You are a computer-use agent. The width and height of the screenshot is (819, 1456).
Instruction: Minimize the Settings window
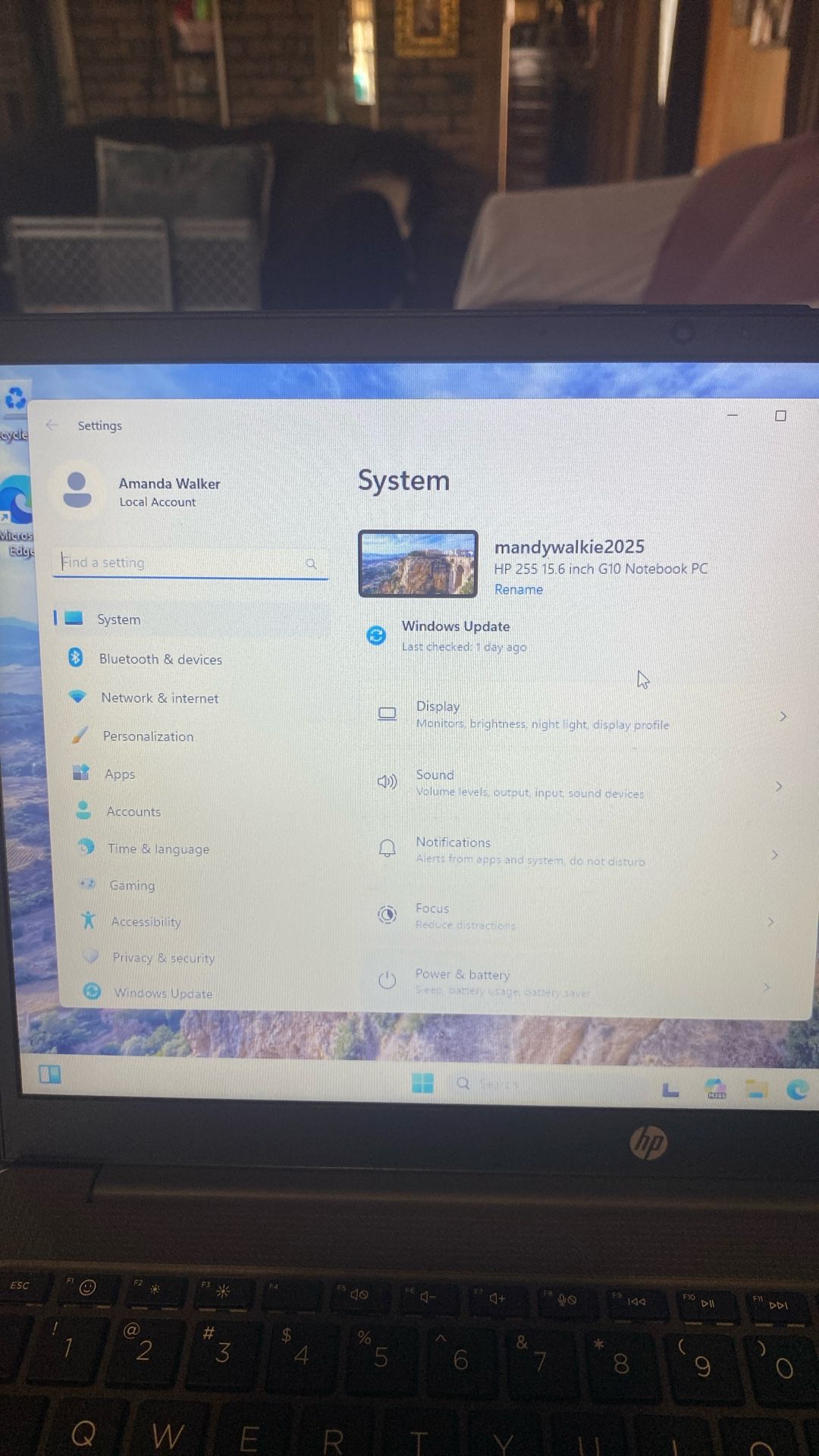[x=733, y=415]
